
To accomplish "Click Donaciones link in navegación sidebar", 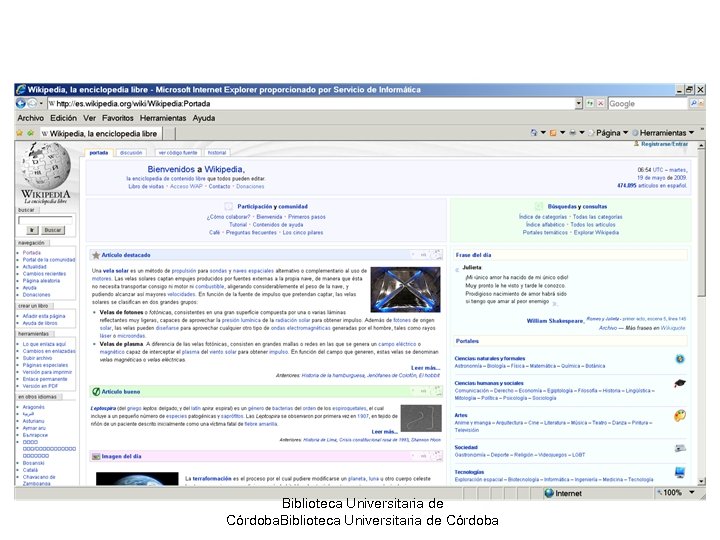I will 36,295.
